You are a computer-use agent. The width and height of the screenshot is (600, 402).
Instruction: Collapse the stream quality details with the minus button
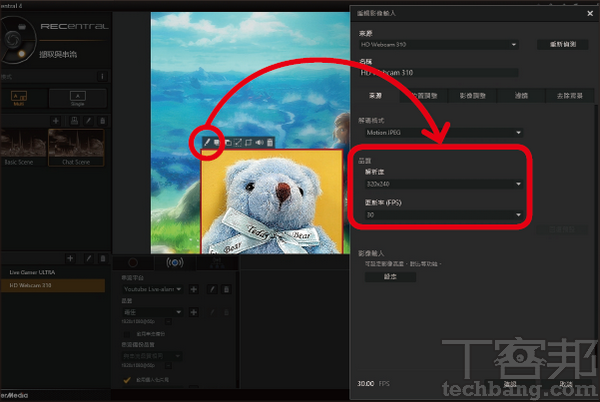(168, 322)
